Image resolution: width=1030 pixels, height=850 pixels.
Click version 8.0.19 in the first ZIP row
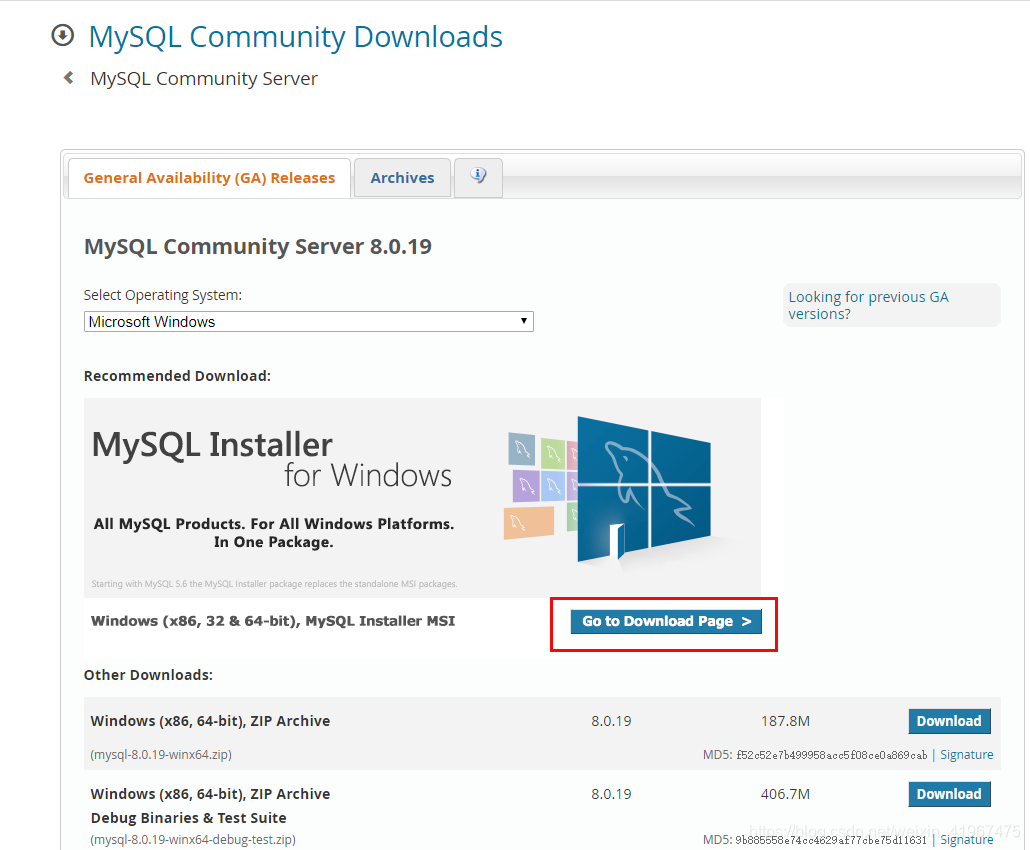611,721
